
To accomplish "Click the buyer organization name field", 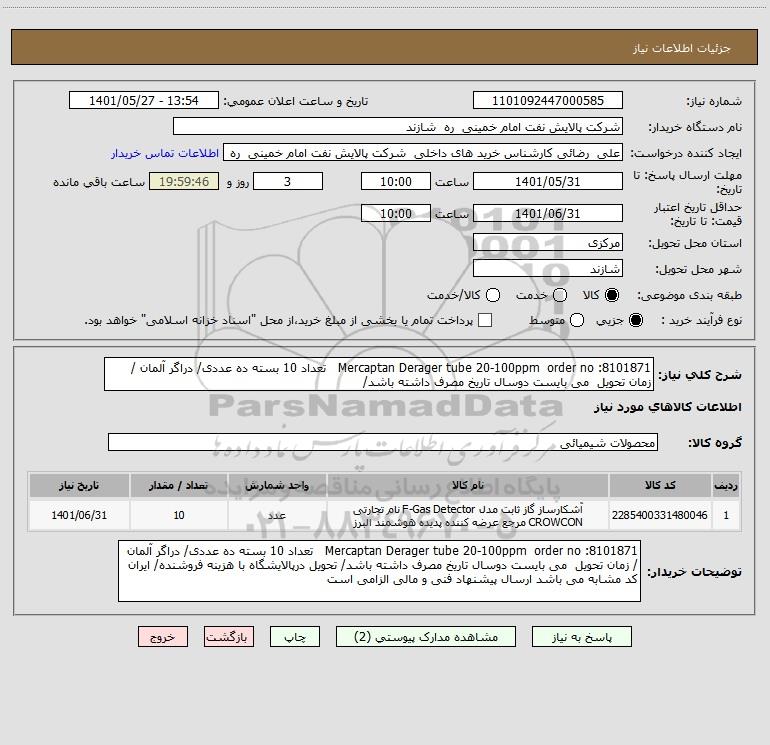I will pyautogui.click(x=398, y=126).
